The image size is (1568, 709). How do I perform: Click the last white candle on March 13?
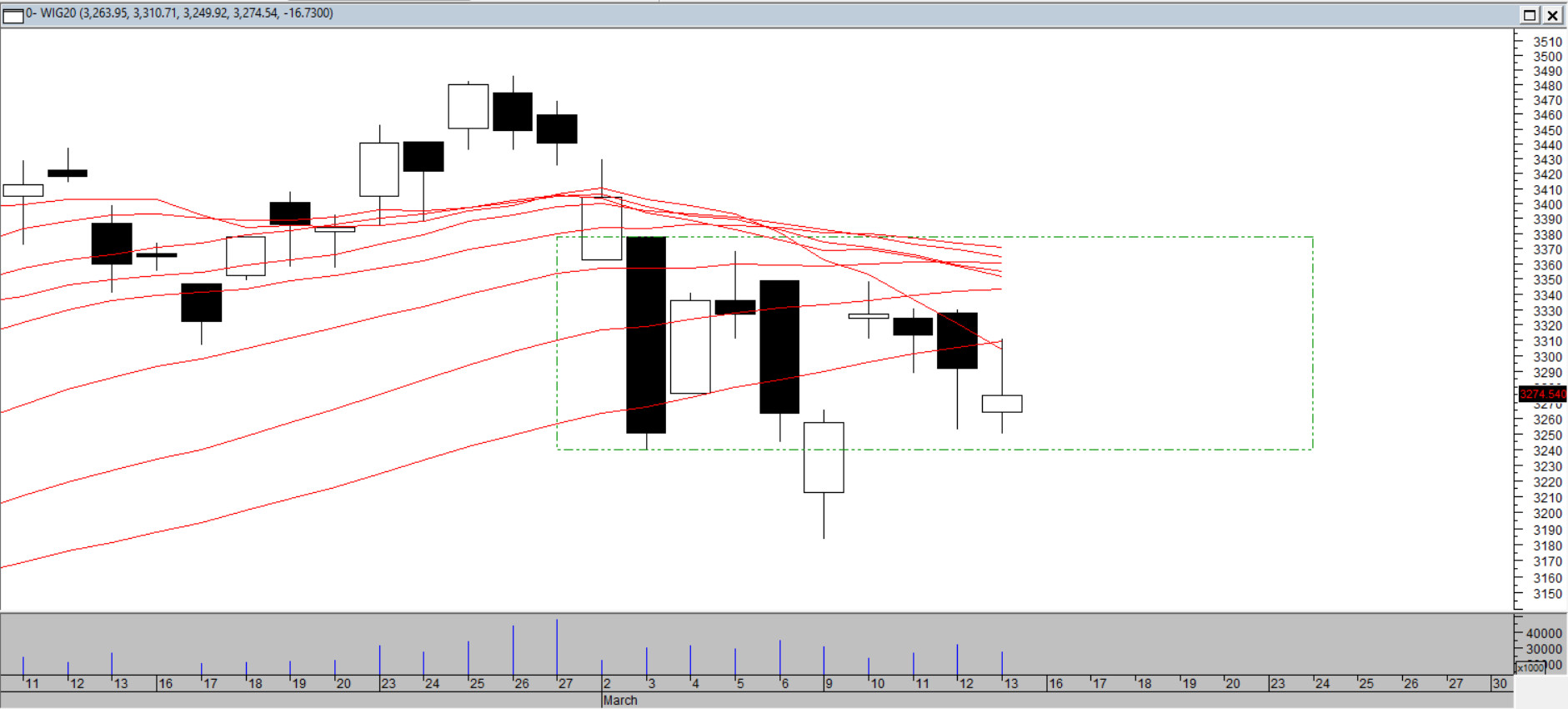(x=1002, y=404)
